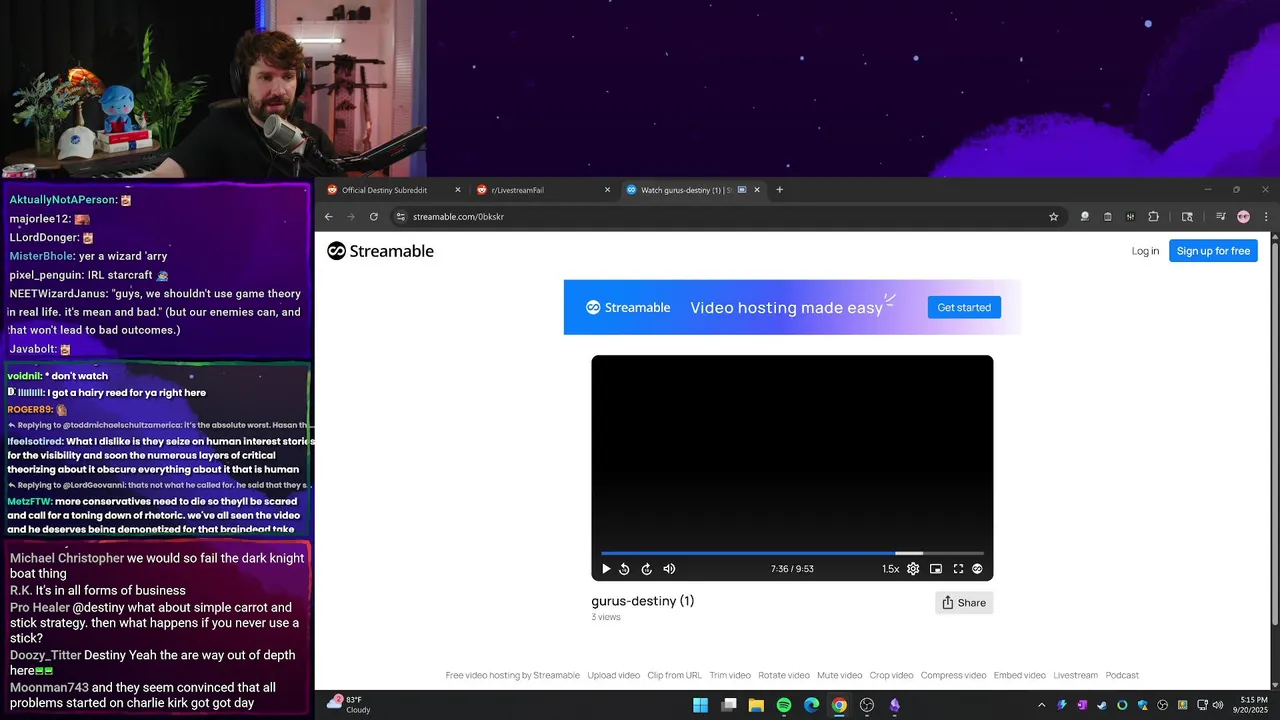Click the Compress video footer link
The width and height of the screenshot is (1280, 720).
[x=953, y=675]
